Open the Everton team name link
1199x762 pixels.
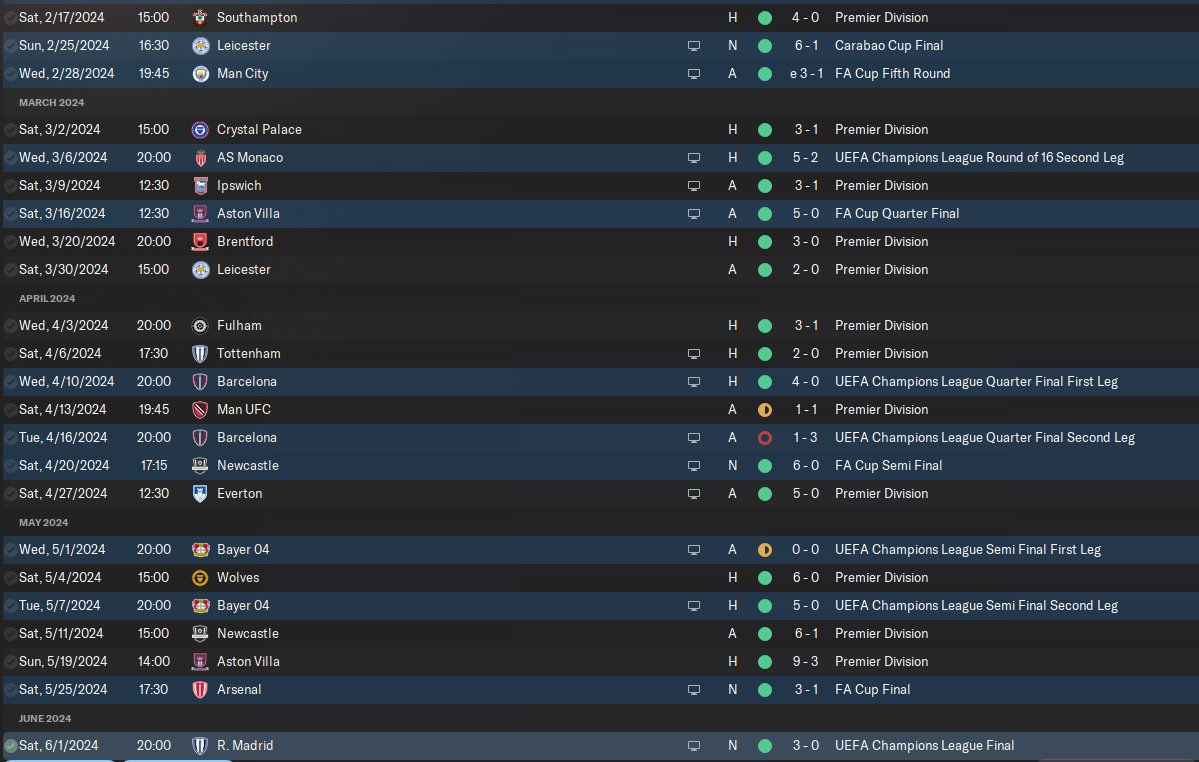pos(239,493)
